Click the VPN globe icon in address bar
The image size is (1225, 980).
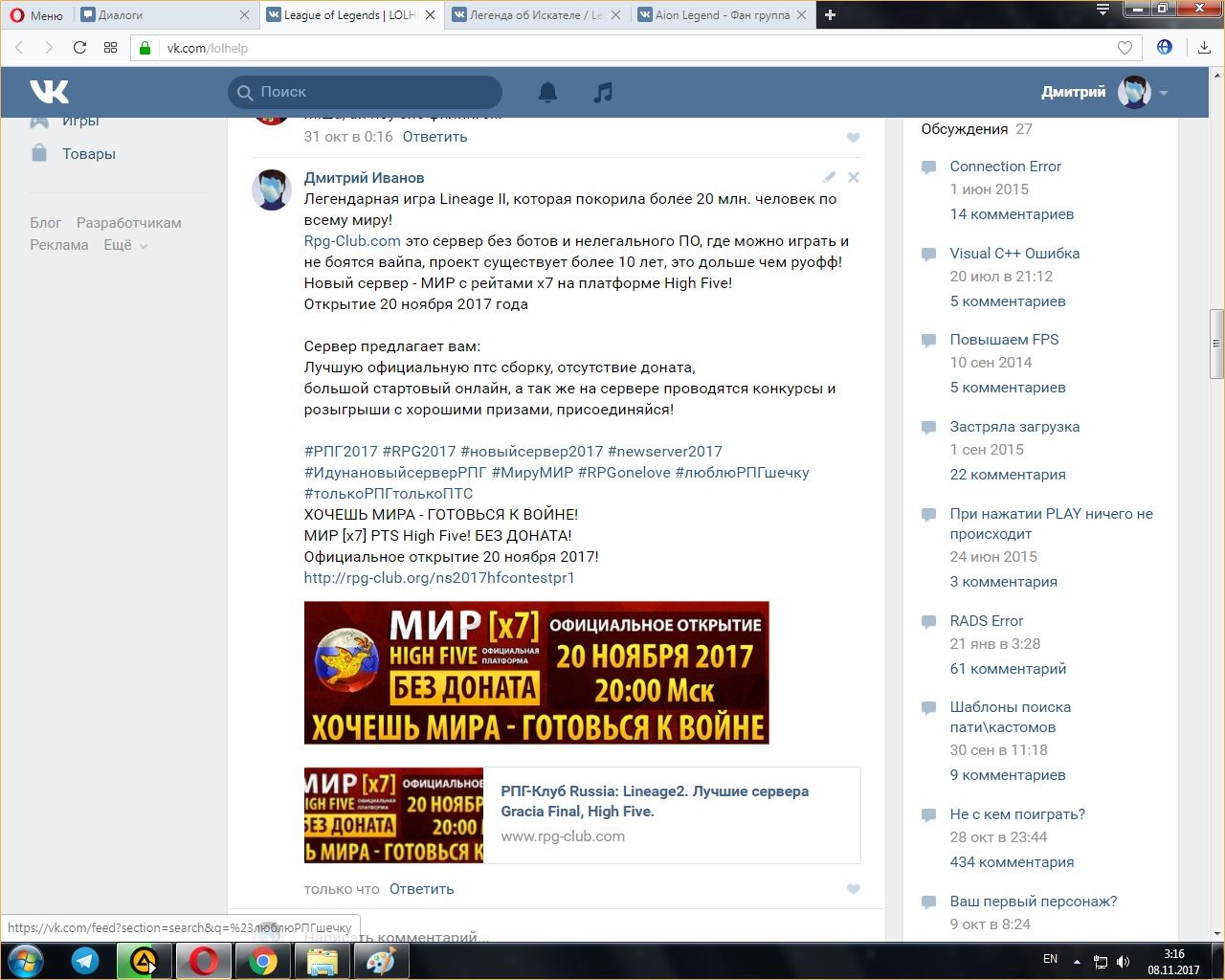(1165, 47)
